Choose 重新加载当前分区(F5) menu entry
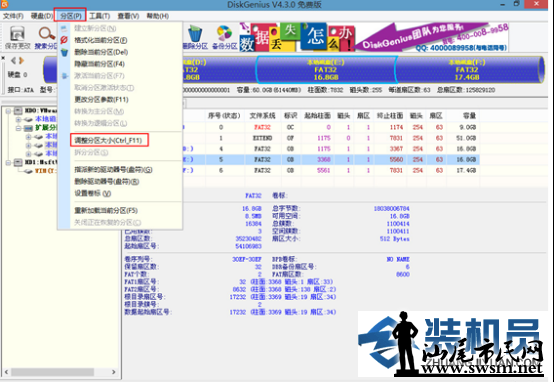Viewport: 554px width, 382px height. 106,211
